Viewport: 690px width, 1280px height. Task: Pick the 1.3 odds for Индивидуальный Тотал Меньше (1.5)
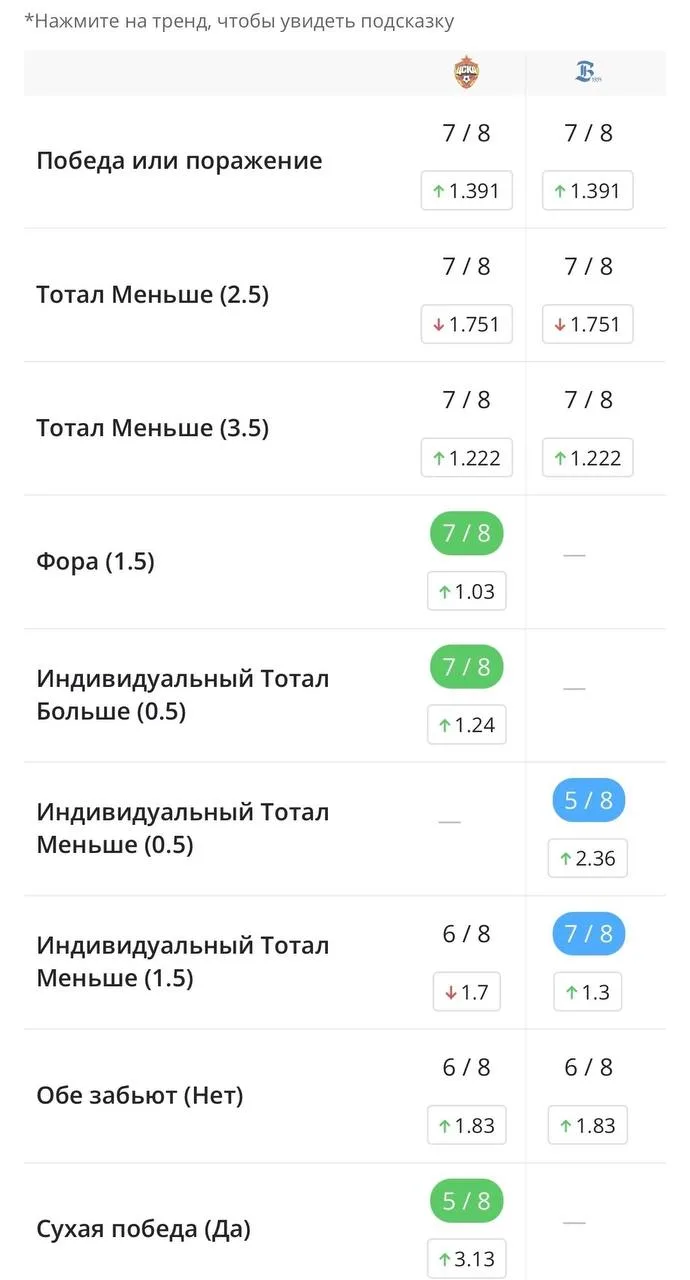pyautogui.click(x=588, y=992)
